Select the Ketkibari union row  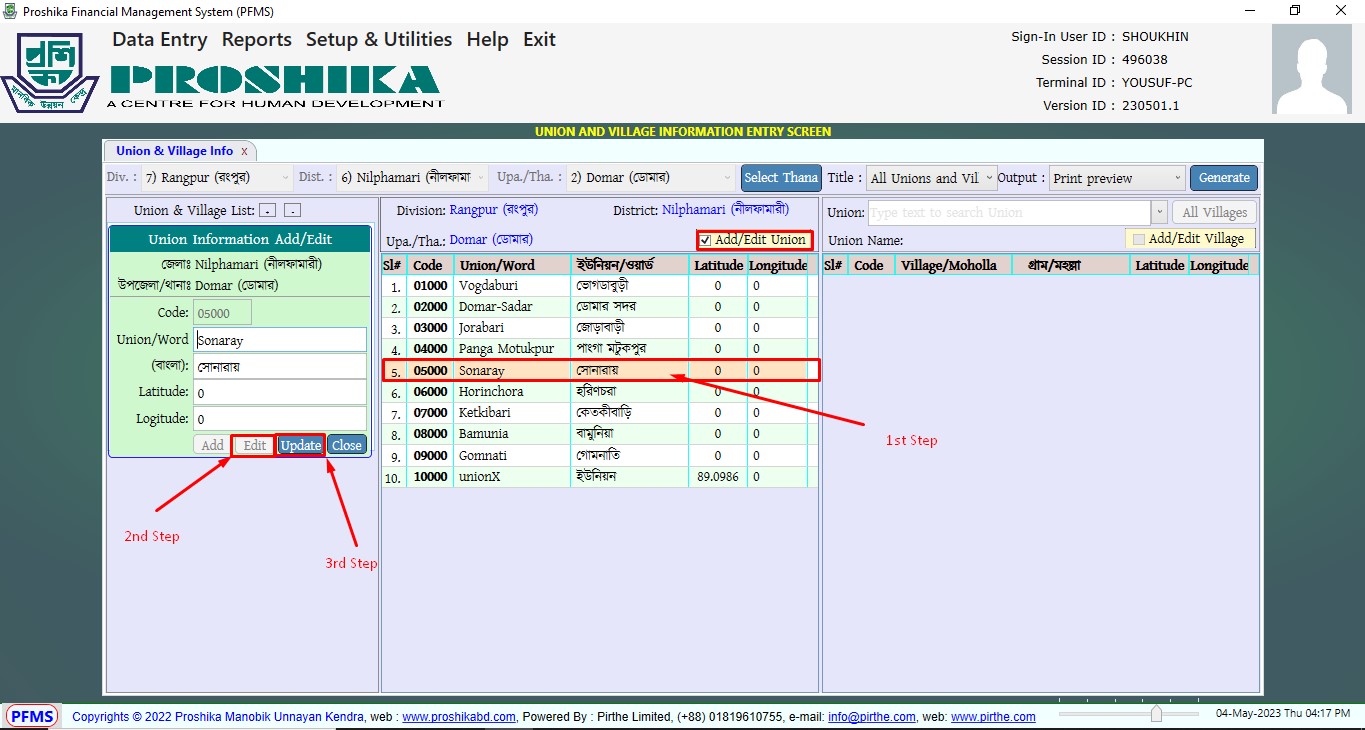599,413
